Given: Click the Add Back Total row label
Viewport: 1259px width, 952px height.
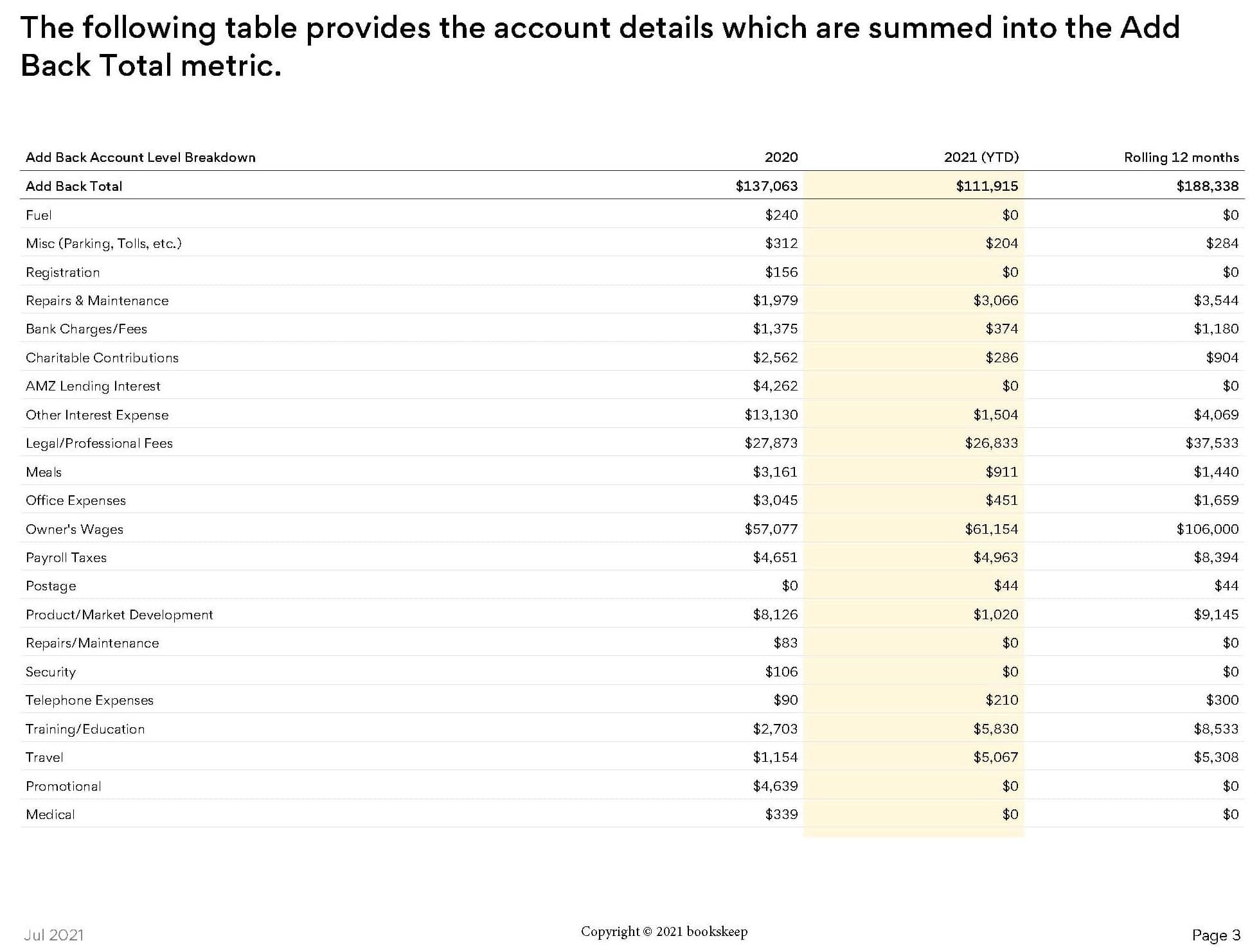Looking at the screenshot, I should click(x=74, y=186).
